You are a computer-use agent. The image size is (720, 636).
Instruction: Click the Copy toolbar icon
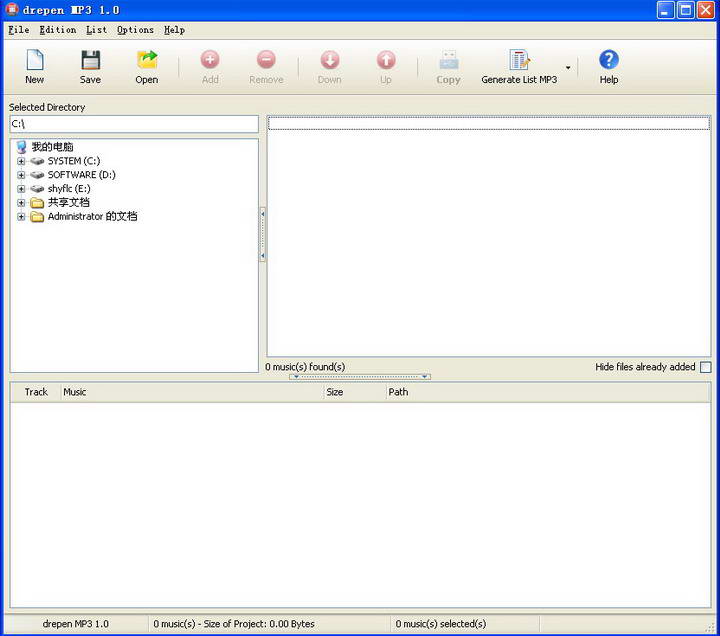(x=449, y=60)
